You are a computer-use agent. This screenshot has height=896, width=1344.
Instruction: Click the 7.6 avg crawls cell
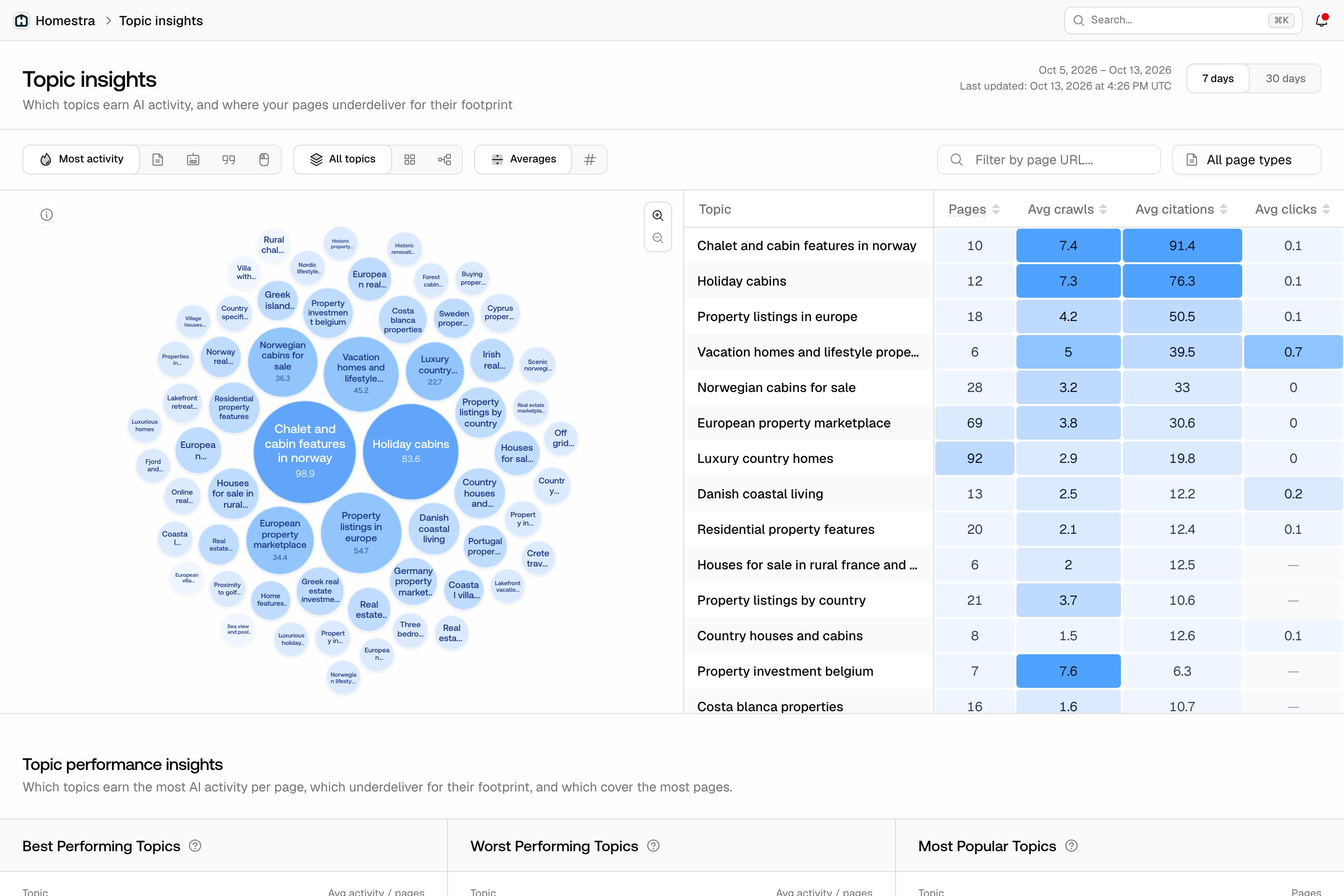1068,671
